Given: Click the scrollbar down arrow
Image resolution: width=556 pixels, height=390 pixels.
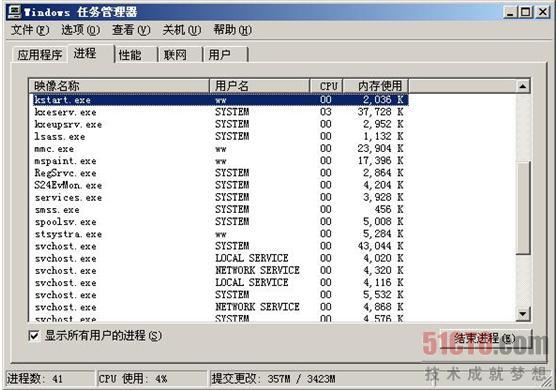Looking at the screenshot, I should click(523, 314).
